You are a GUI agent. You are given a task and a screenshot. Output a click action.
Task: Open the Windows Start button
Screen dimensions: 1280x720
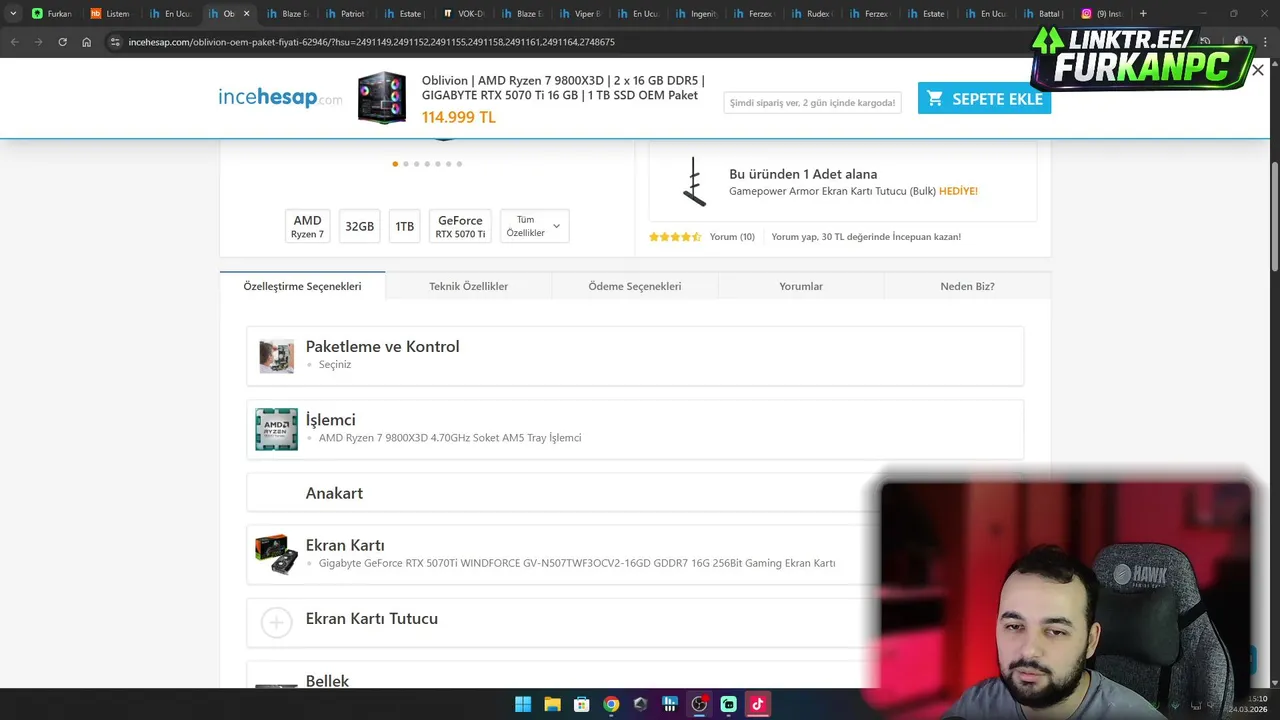click(x=523, y=704)
